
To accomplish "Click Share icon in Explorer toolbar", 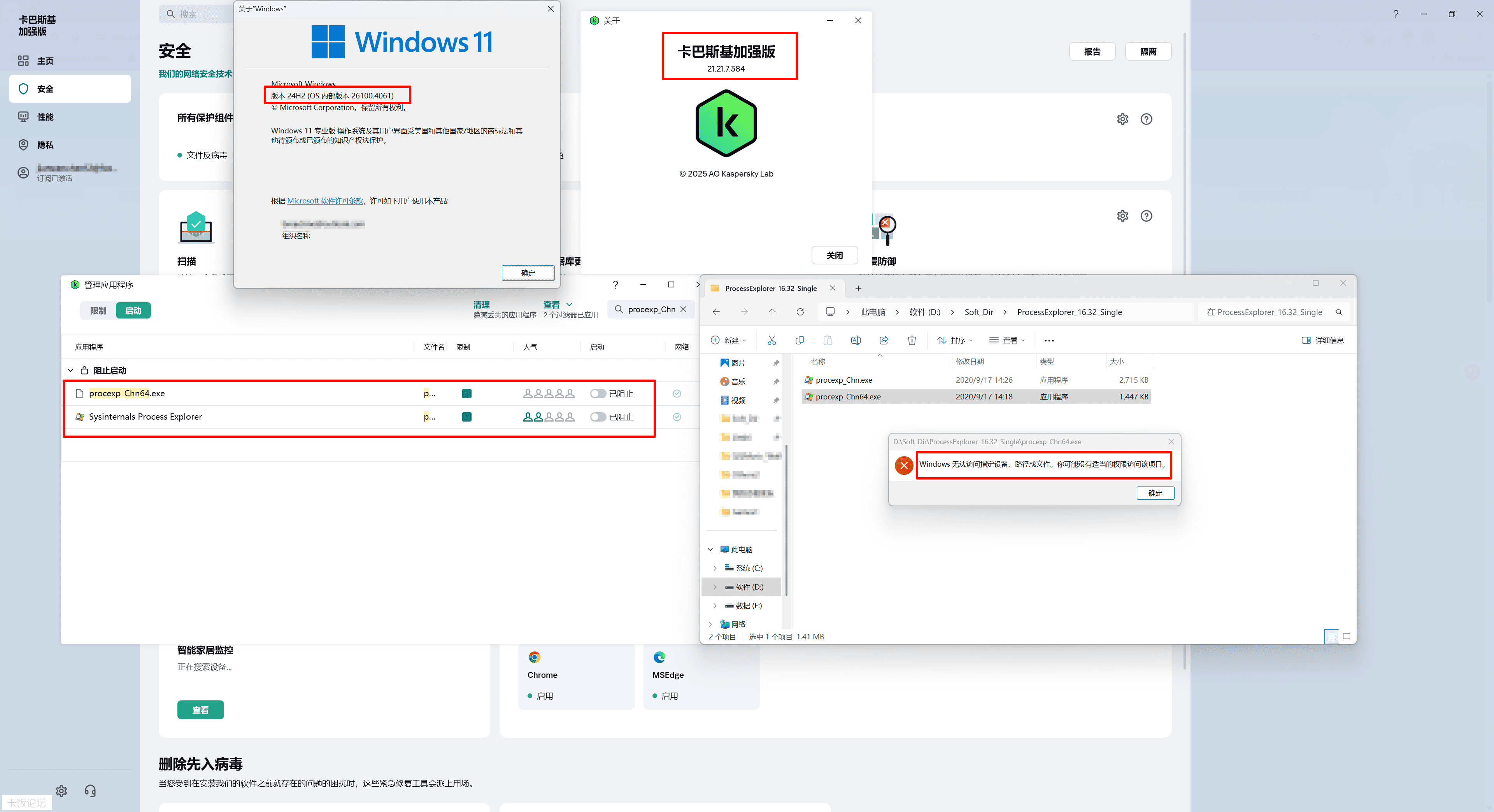I will click(884, 340).
